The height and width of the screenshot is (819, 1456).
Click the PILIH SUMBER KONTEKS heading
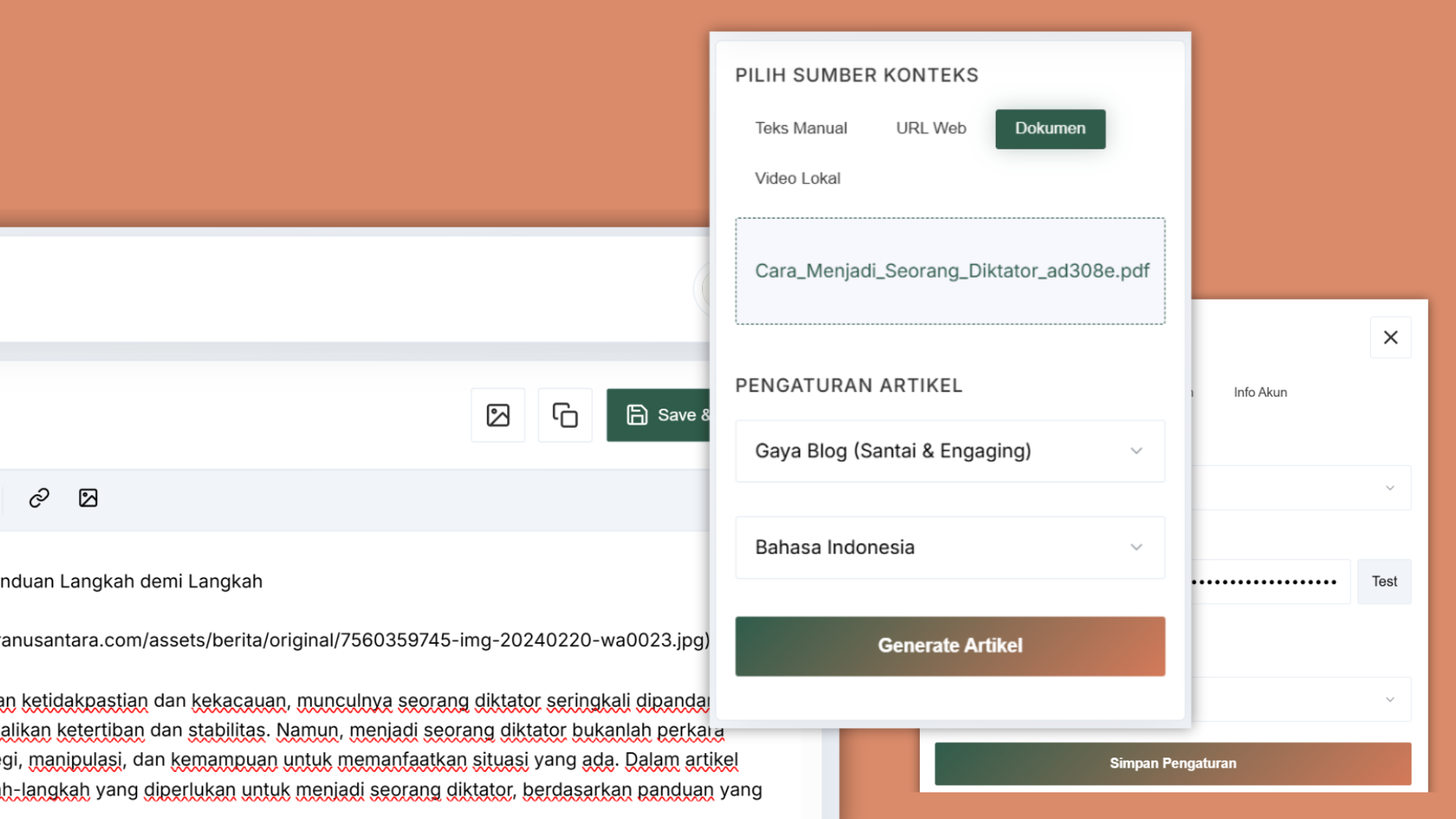(x=856, y=75)
